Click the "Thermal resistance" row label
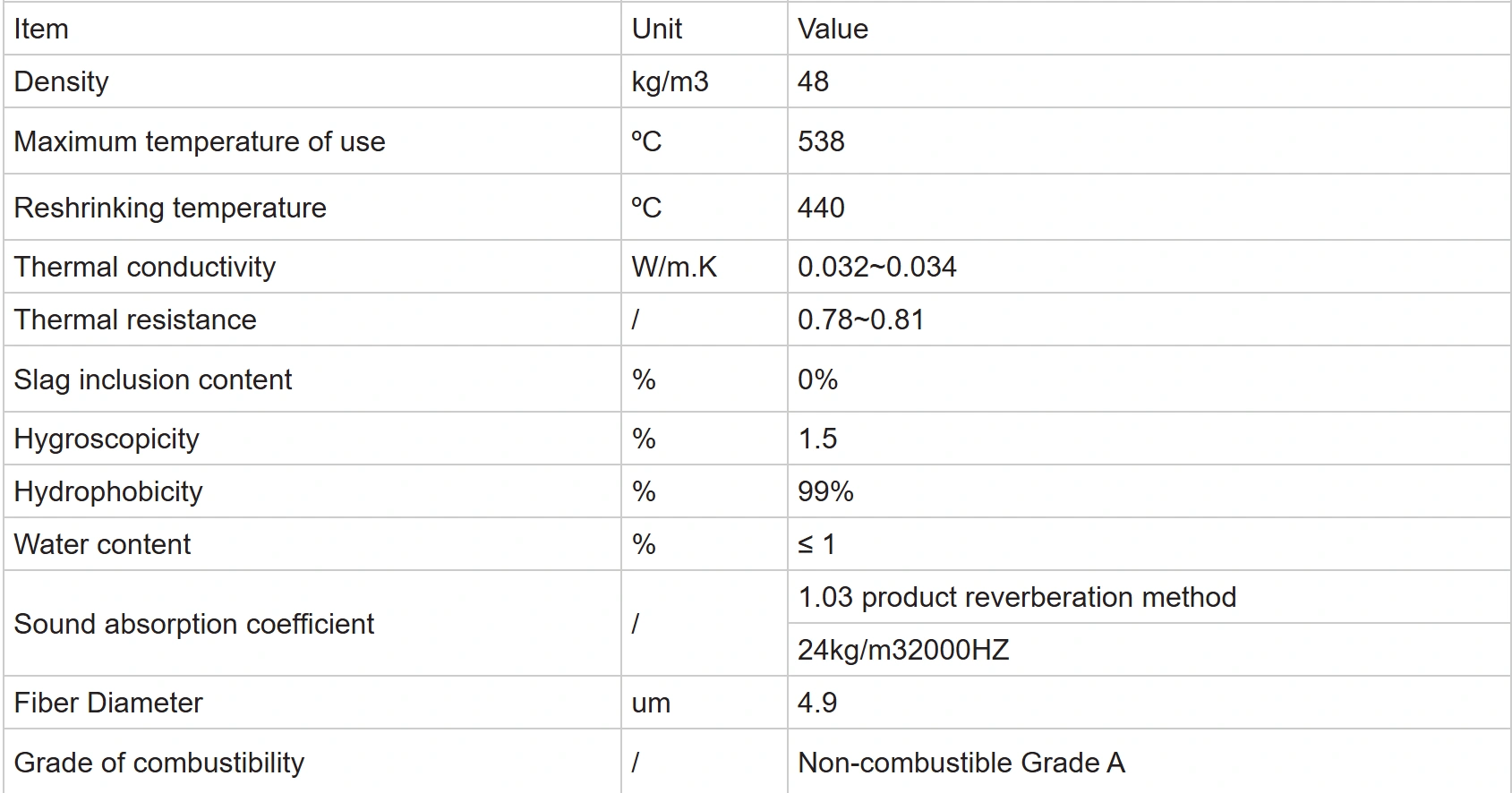 [x=135, y=320]
